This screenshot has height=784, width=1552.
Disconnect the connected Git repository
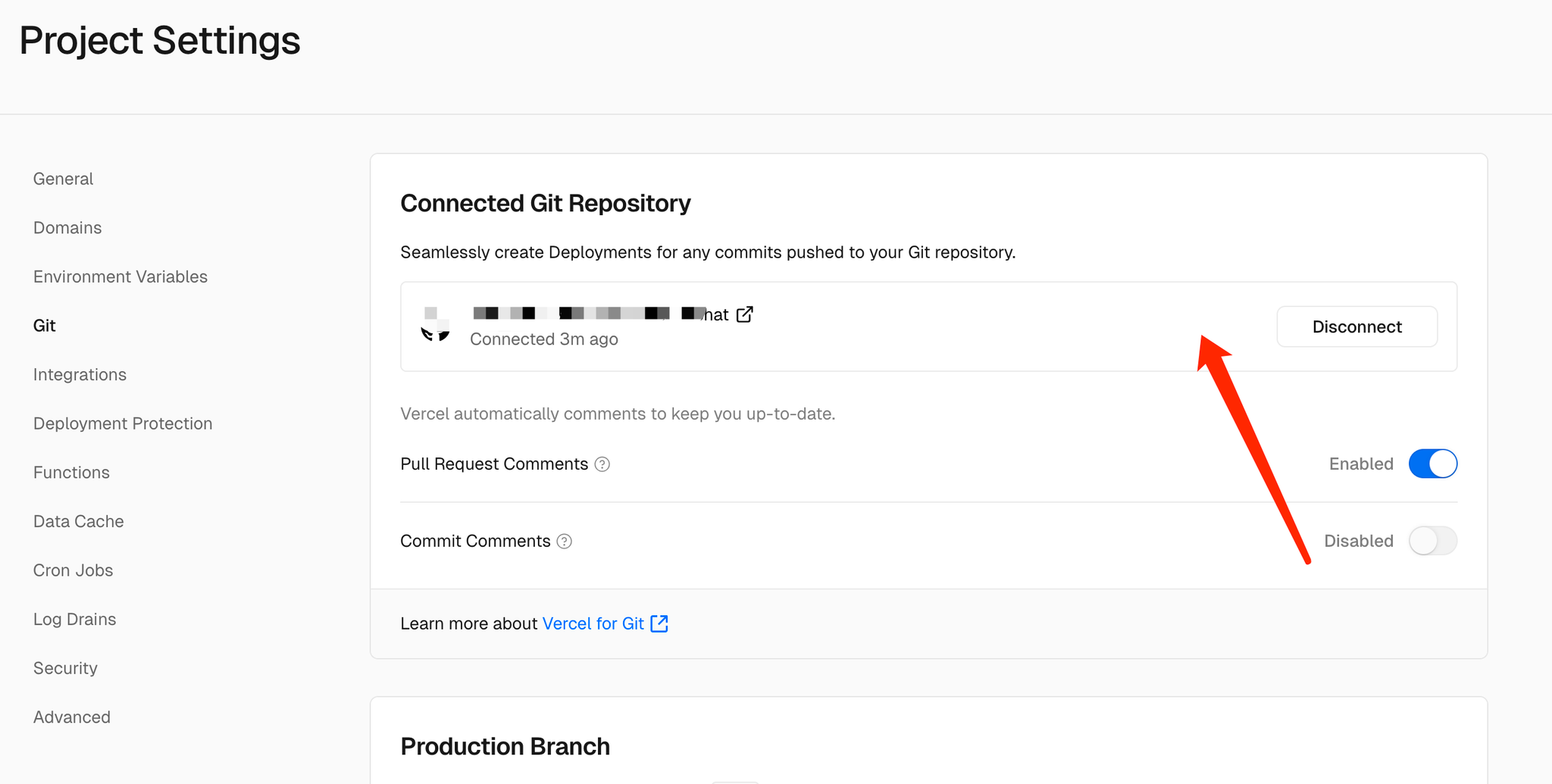(1356, 326)
